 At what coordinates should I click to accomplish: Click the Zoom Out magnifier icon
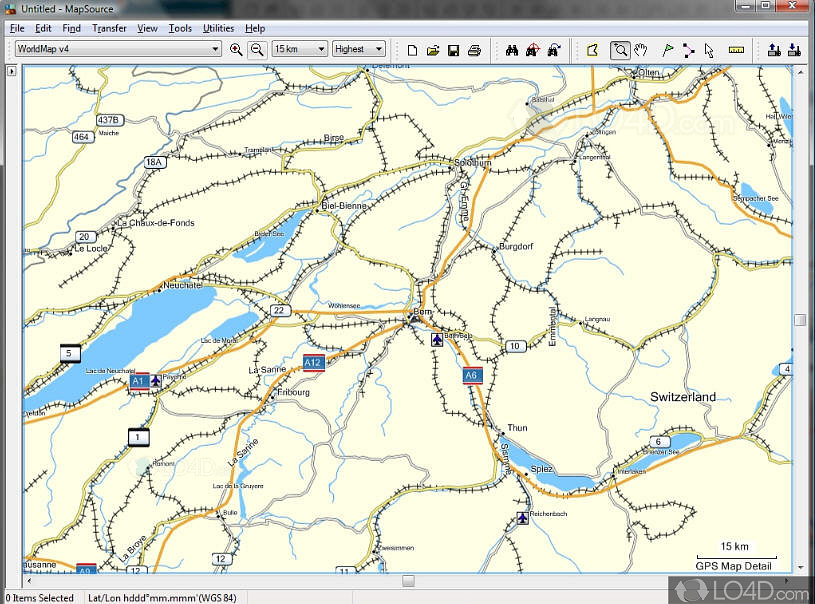(x=257, y=49)
